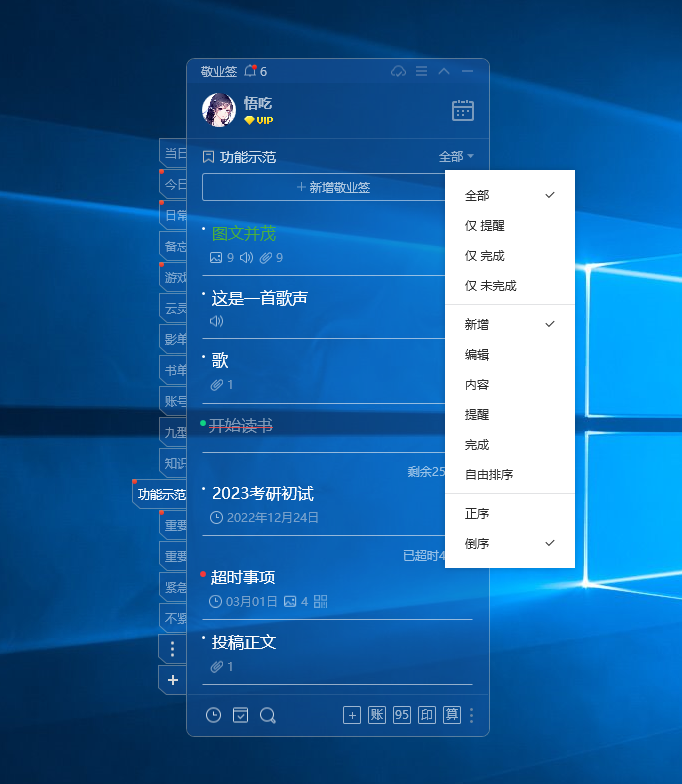Viewport: 682px width, 784px height.
Task: Open the calendar view icon
Action: tap(463, 110)
